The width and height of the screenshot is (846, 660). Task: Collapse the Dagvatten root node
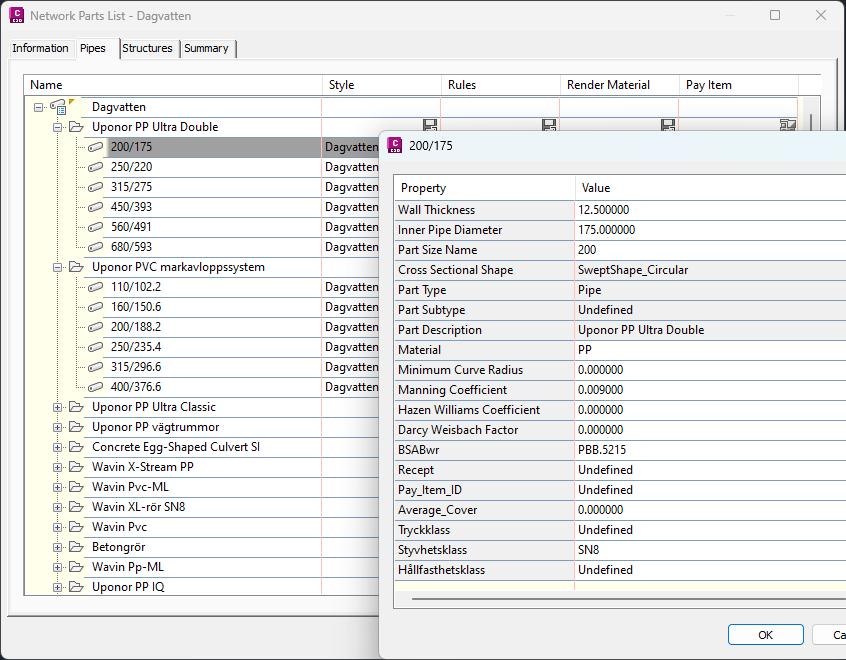38,107
